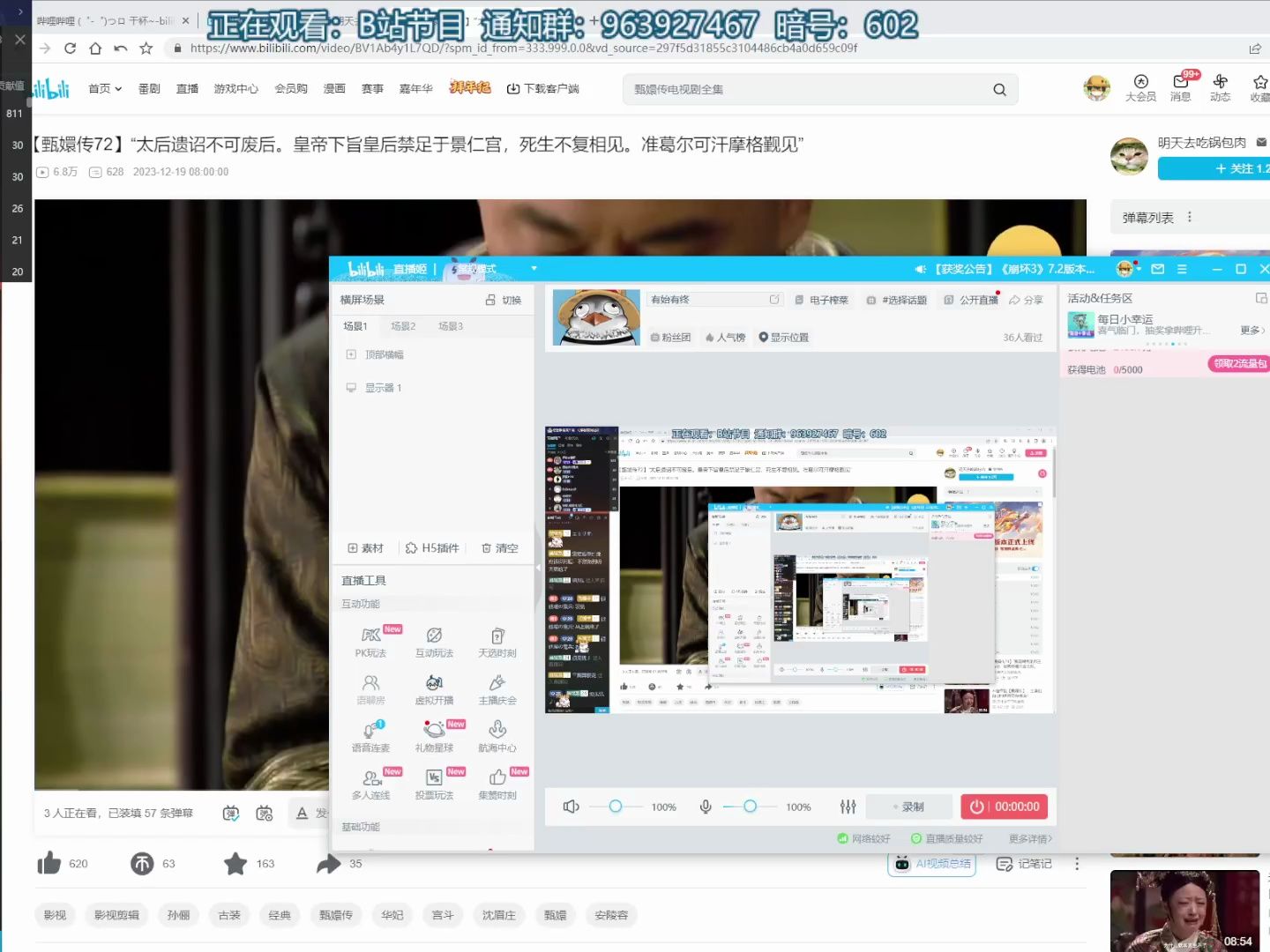1270x952 pixels.
Task: Open the 电子榨菜 category button
Action: [821, 300]
